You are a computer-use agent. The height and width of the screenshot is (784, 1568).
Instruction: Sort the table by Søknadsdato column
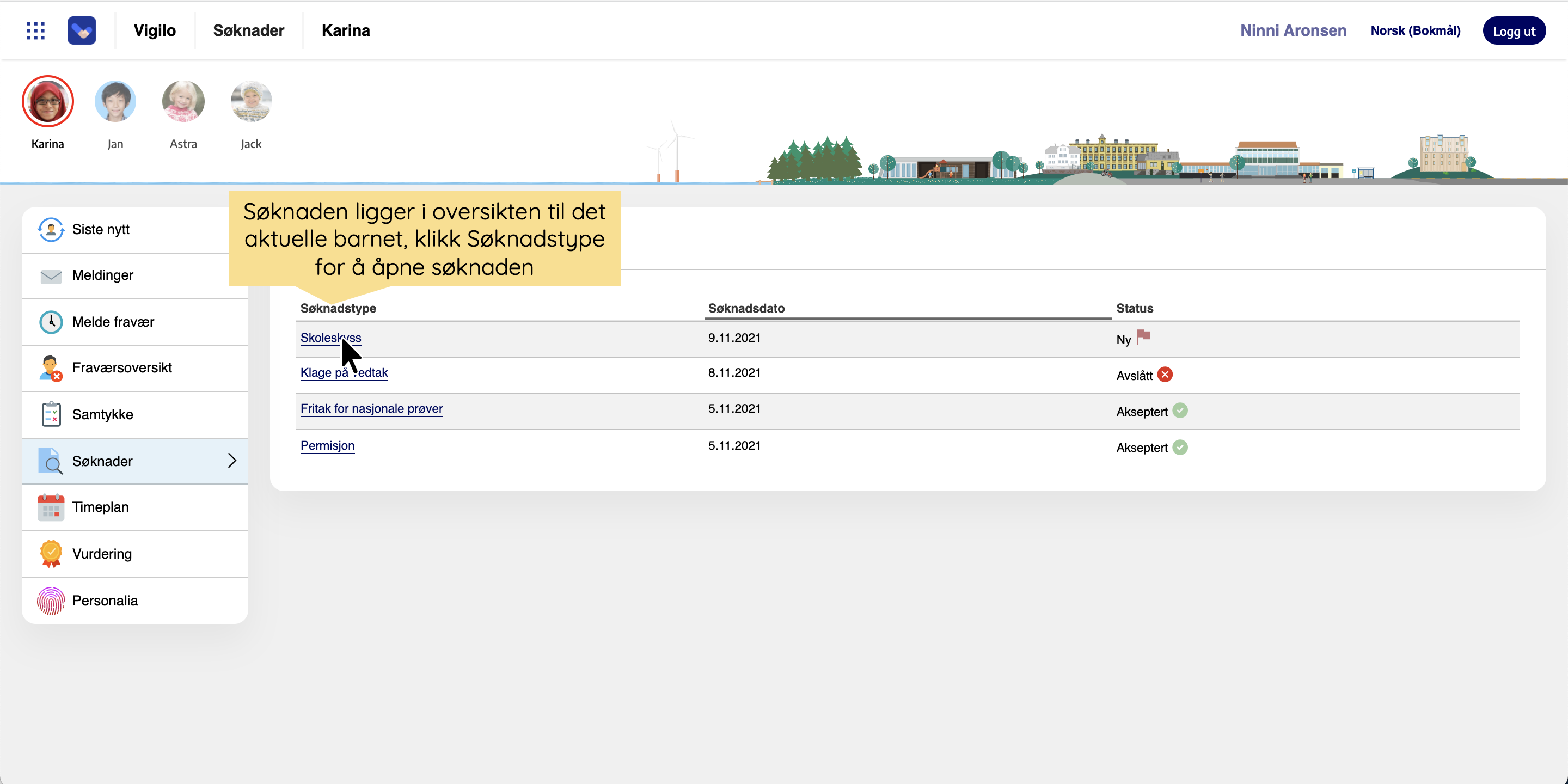click(x=746, y=308)
